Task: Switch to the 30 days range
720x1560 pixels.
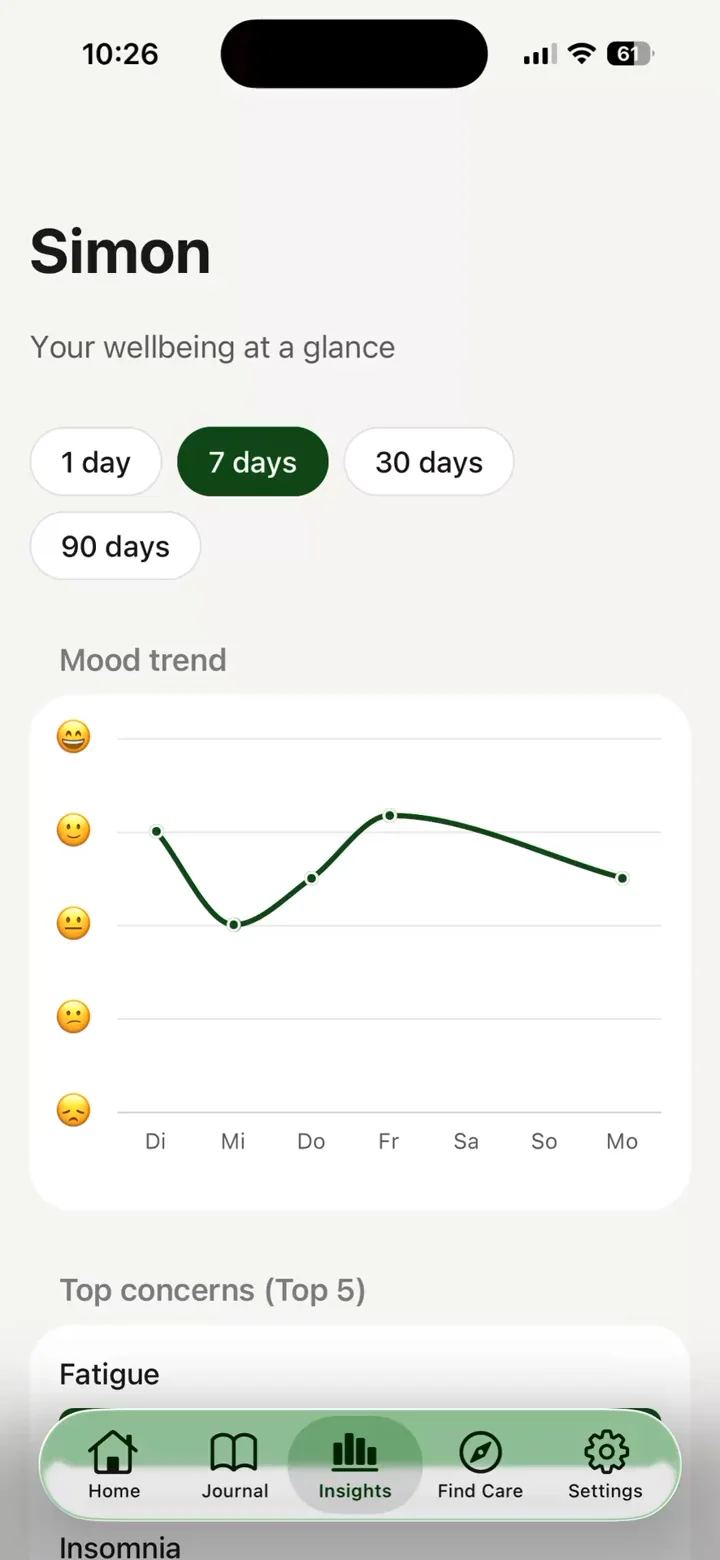Action: pyautogui.click(x=429, y=462)
